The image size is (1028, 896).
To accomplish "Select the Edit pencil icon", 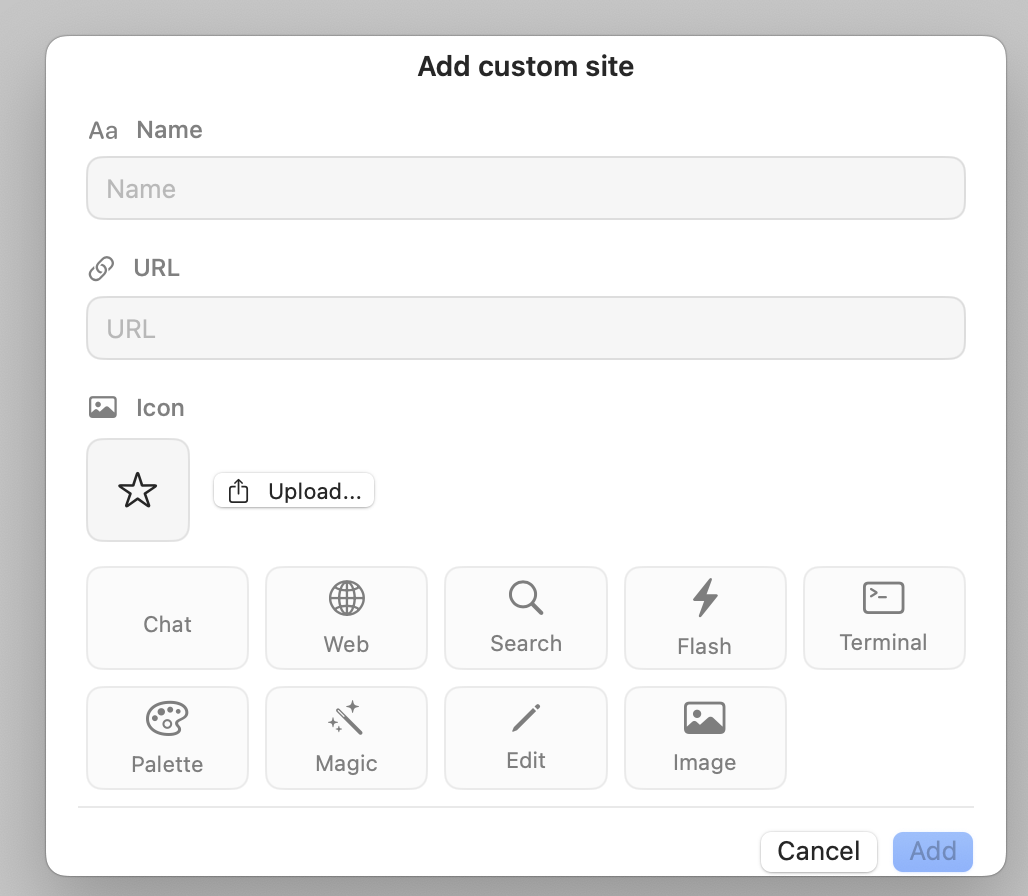I will [x=525, y=738].
